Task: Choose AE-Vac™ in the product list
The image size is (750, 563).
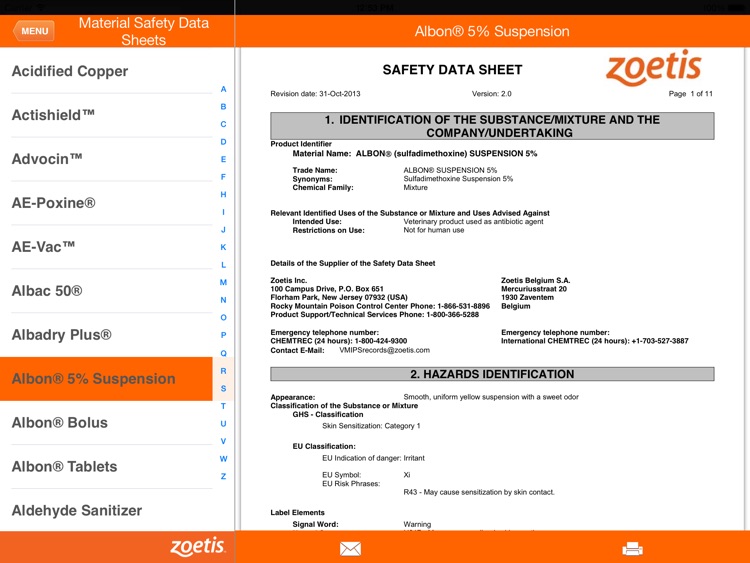Action: click(x=106, y=247)
